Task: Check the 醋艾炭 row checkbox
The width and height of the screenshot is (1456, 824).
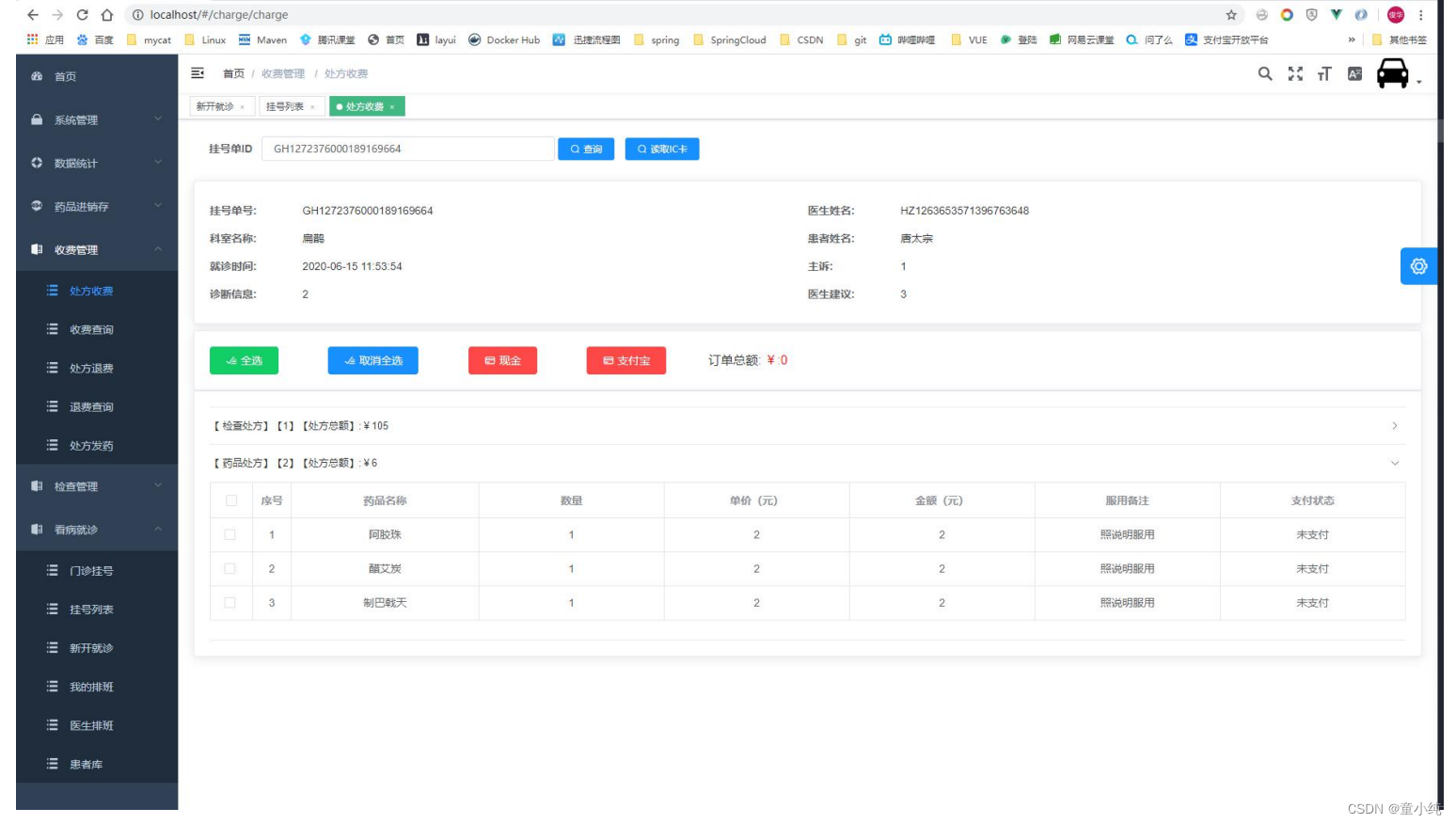Action: pyautogui.click(x=229, y=568)
